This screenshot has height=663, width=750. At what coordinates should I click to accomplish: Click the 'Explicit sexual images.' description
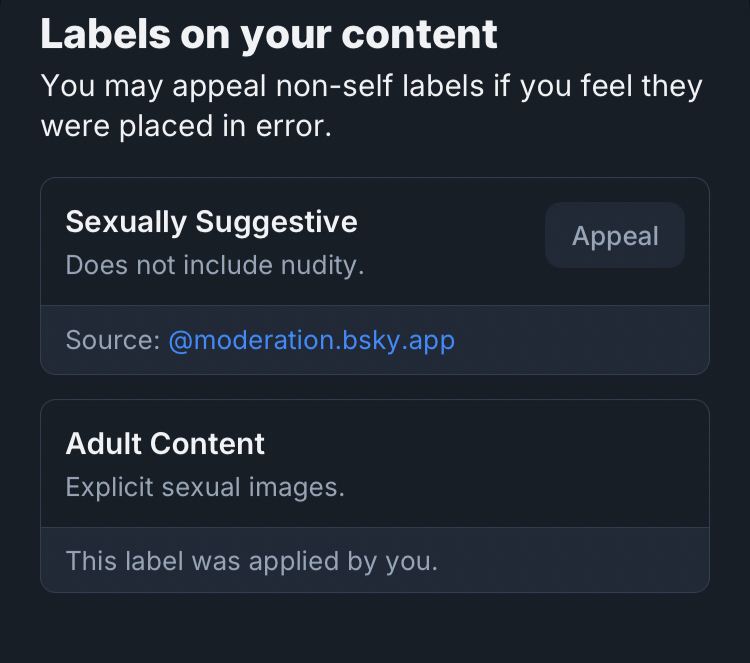click(x=204, y=488)
